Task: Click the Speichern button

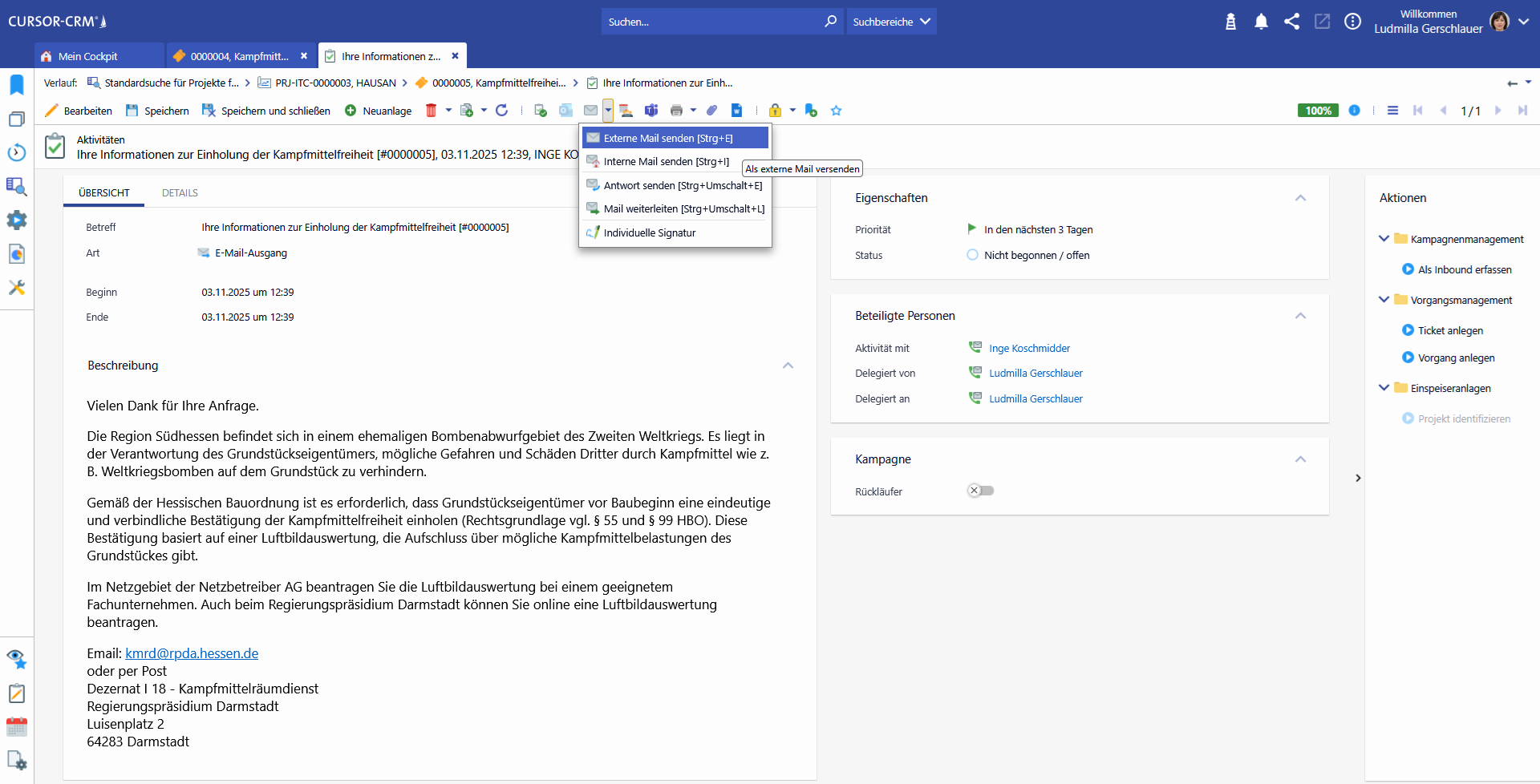Action: pyautogui.click(x=158, y=111)
